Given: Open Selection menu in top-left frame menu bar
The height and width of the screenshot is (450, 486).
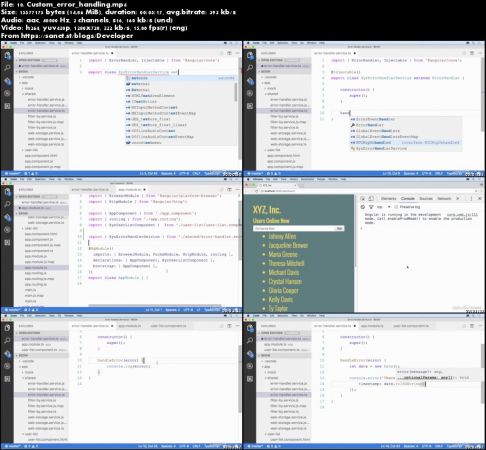Looking at the screenshot, I should click(40, 43).
